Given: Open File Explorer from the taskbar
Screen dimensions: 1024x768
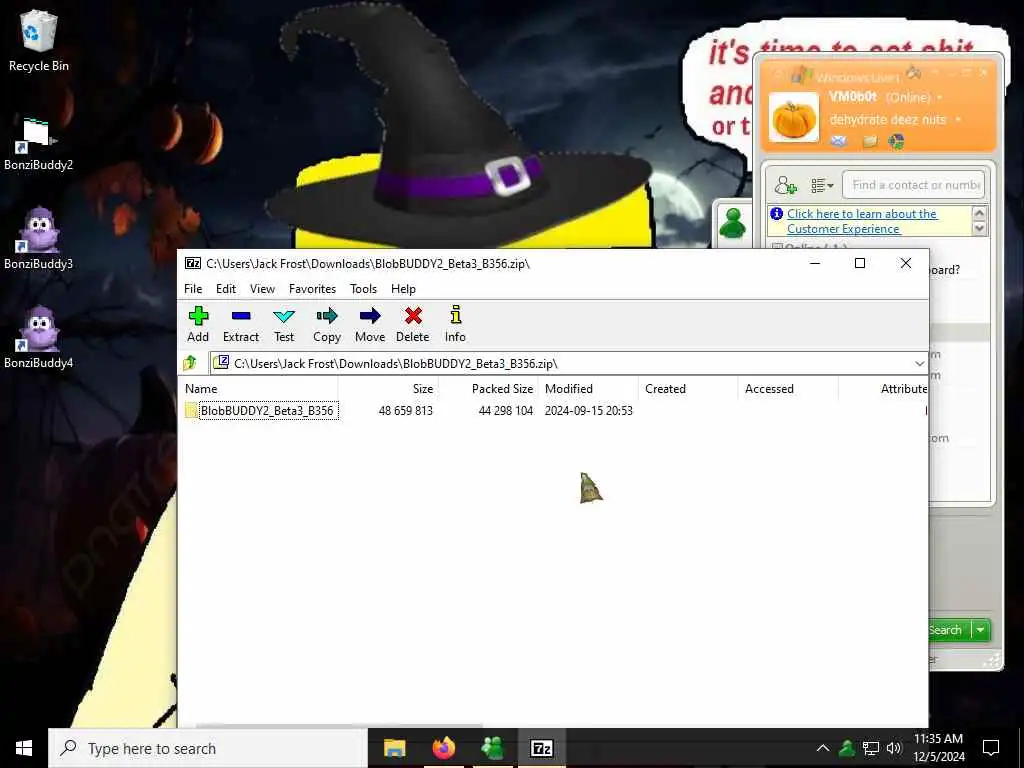Looking at the screenshot, I should (394, 748).
